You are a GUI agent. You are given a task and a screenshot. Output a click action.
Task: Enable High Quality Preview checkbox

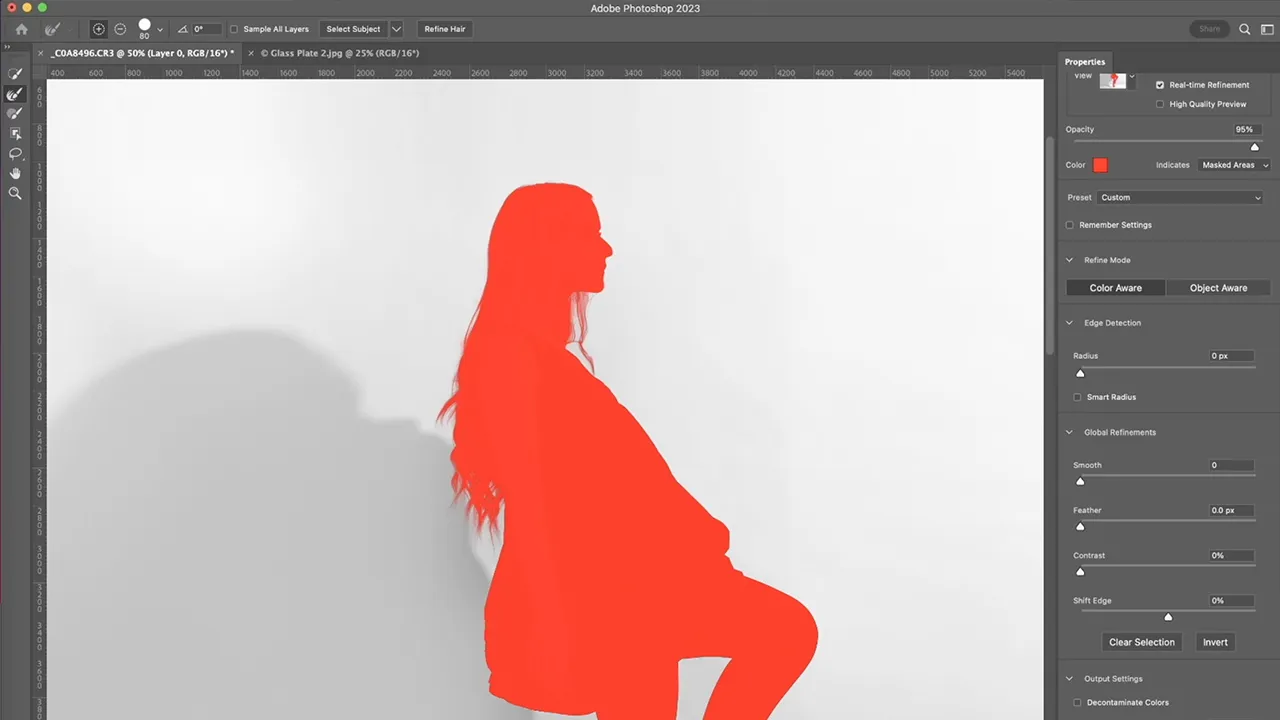1160,104
